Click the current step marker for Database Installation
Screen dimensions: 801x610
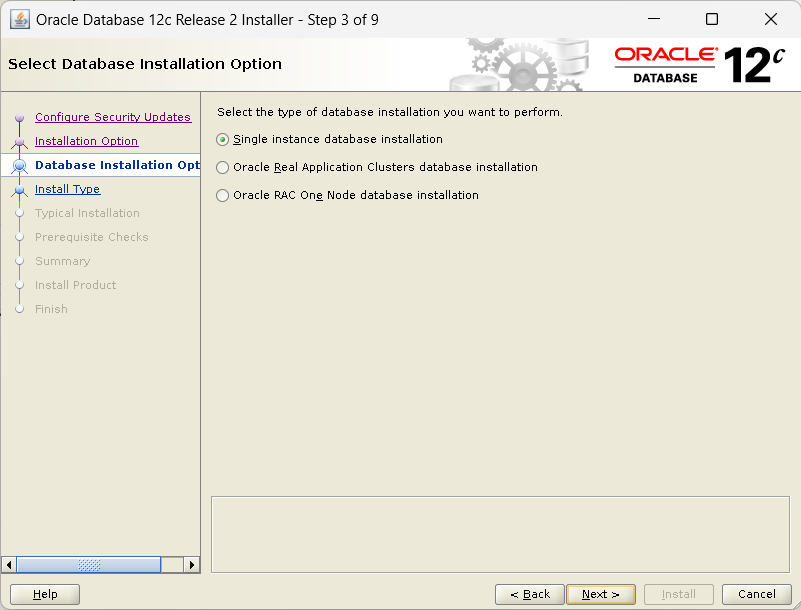tap(19, 166)
